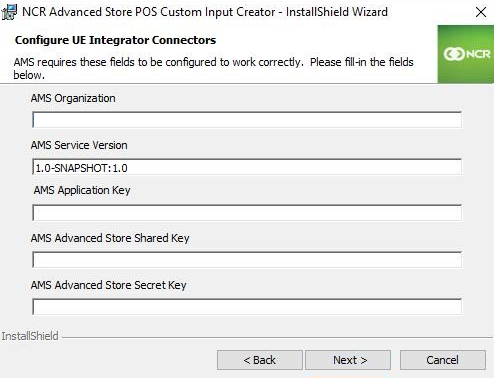This screenshot has height=378, width=494.
Task: Click the wizard window title text
Action: 205,12
